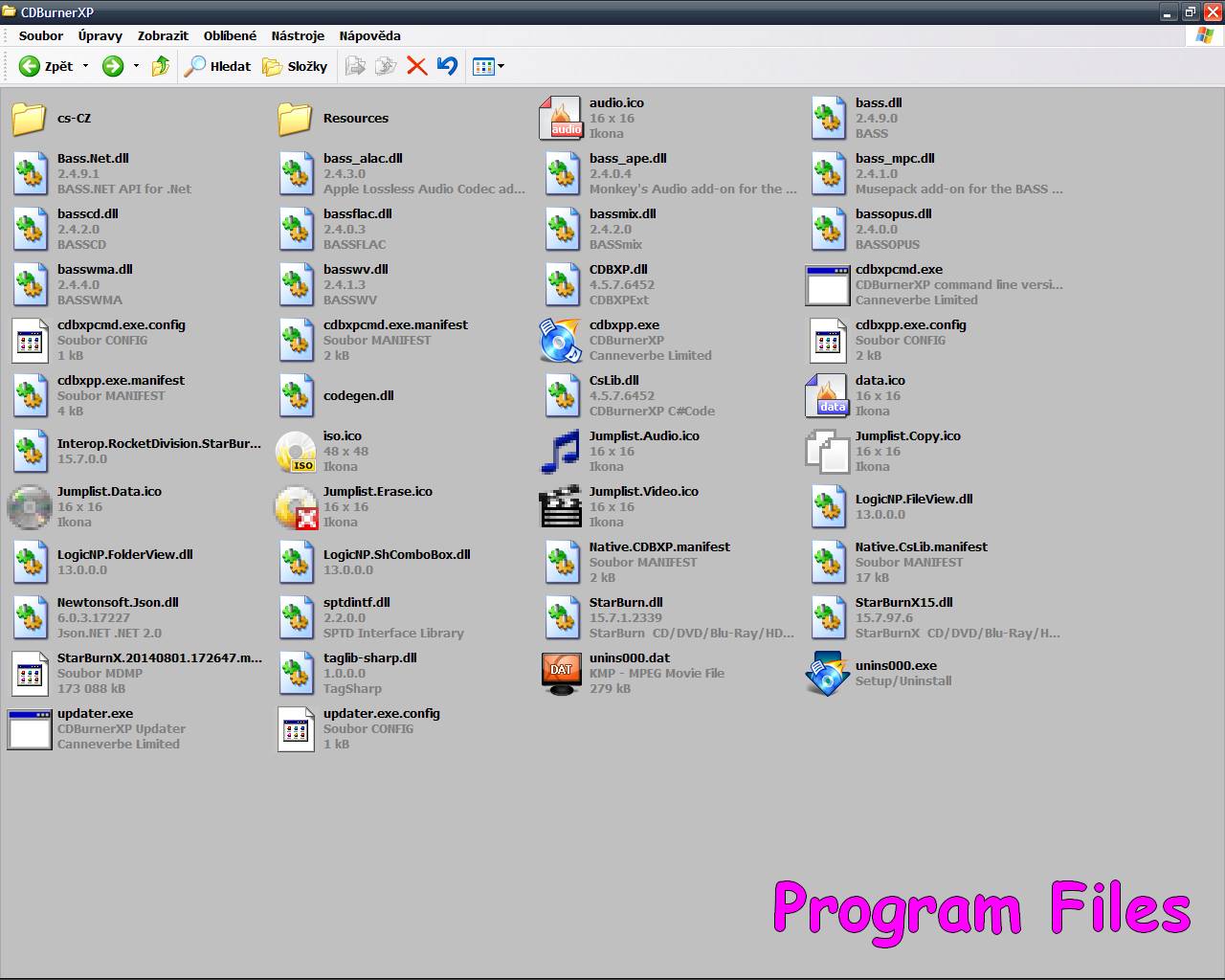Open the forward history dropdown arrow

136,66
